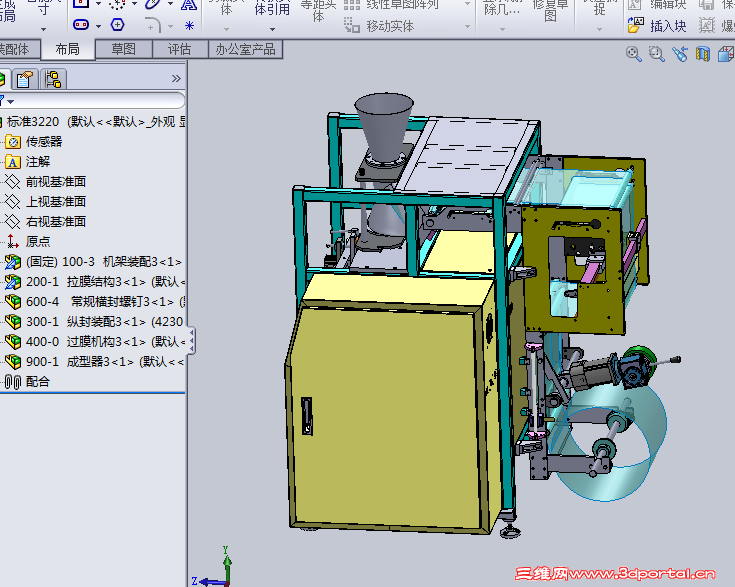This screenshot has width=735, height=587.
Task: Select the 配合 mates folder
Action: click(x=27, y=382)
